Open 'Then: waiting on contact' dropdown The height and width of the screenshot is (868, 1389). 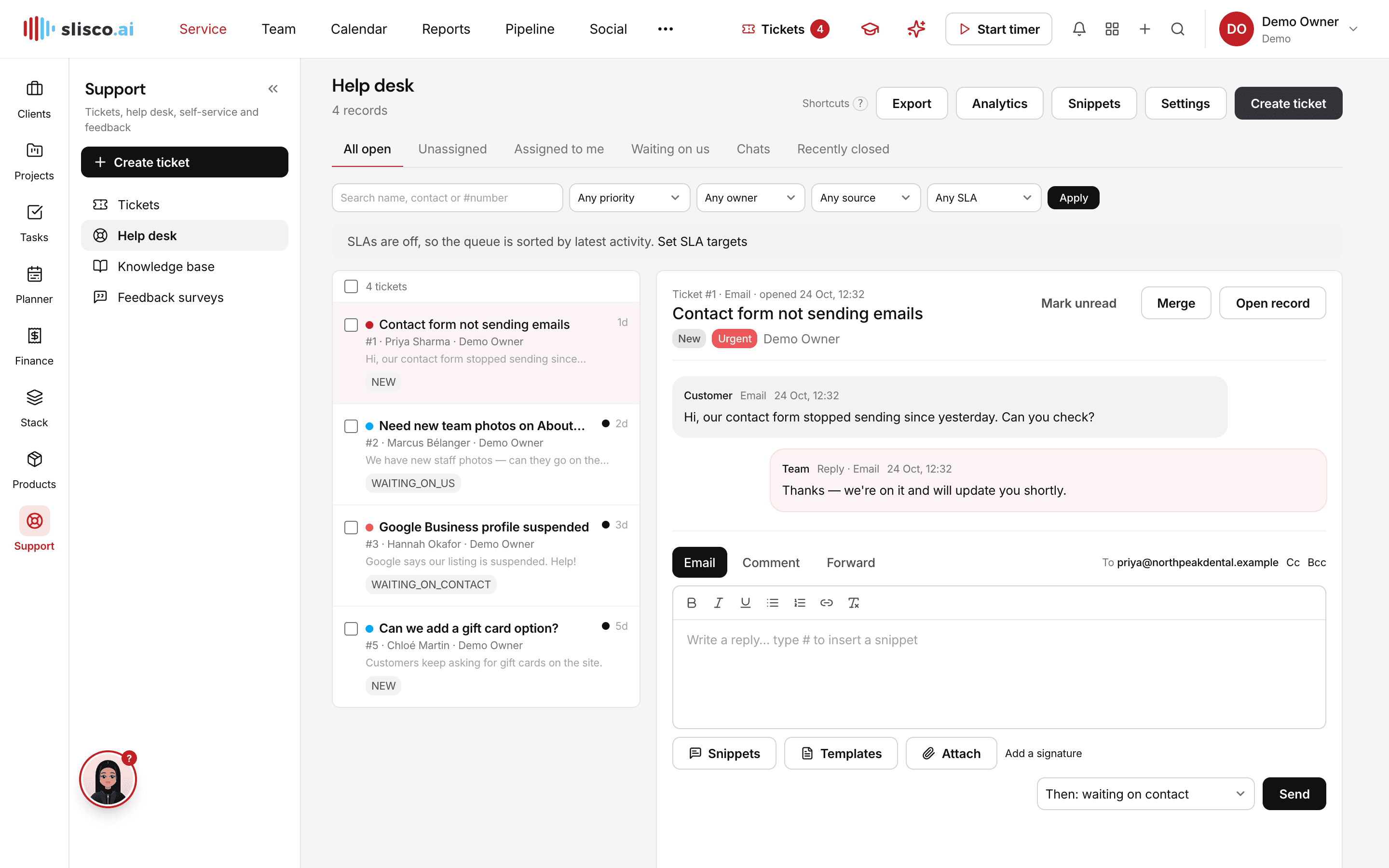(x=1145, y=794)
